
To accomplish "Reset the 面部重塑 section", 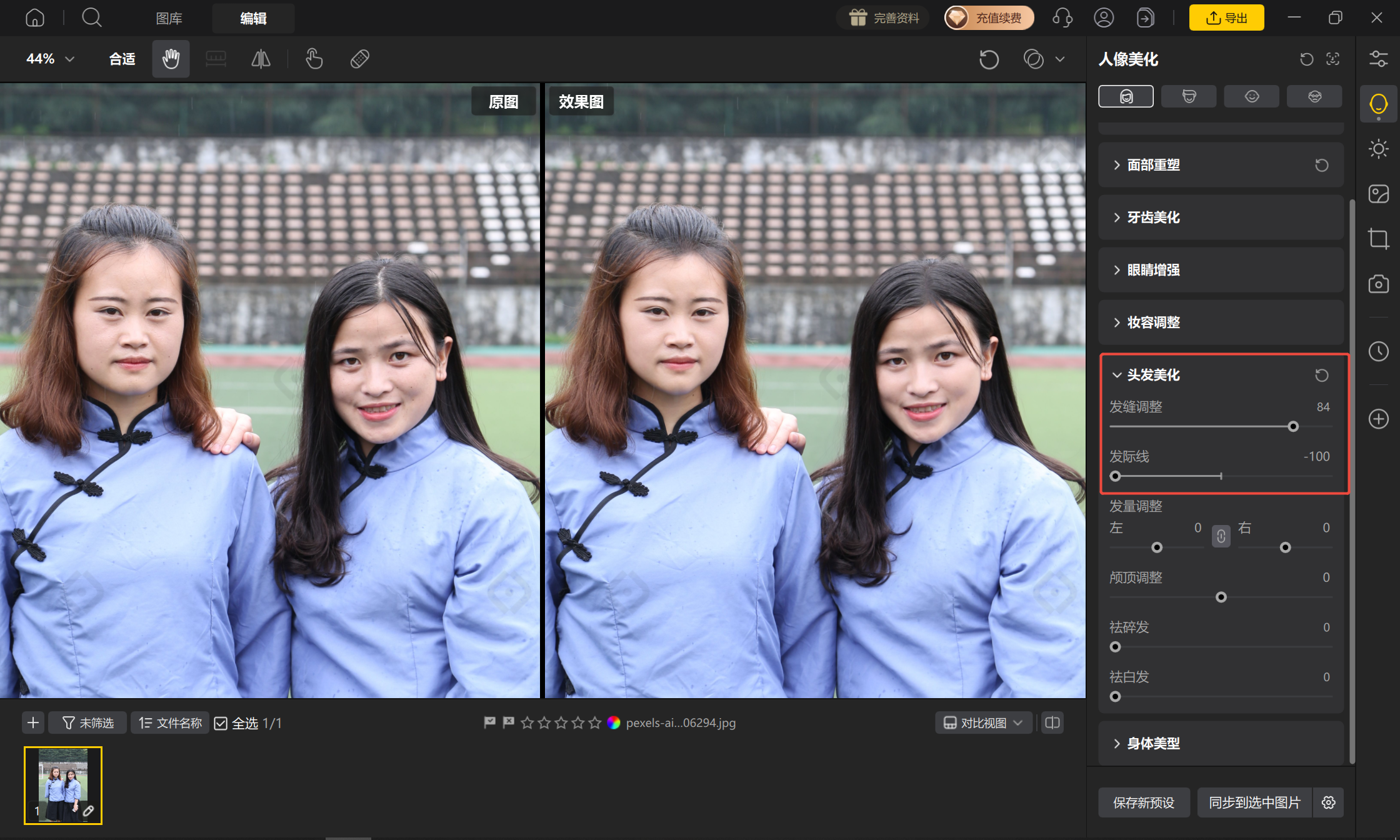I will (1322, 165).
